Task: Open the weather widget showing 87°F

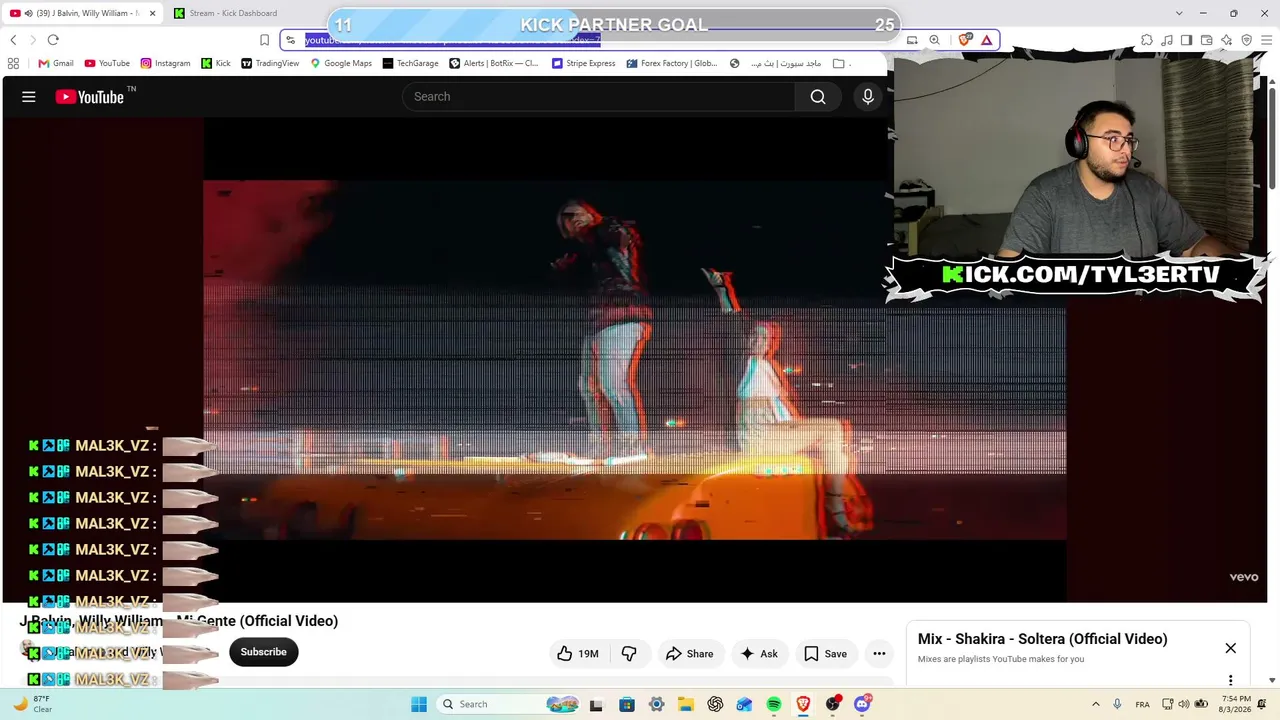Action: coord(31,704)
